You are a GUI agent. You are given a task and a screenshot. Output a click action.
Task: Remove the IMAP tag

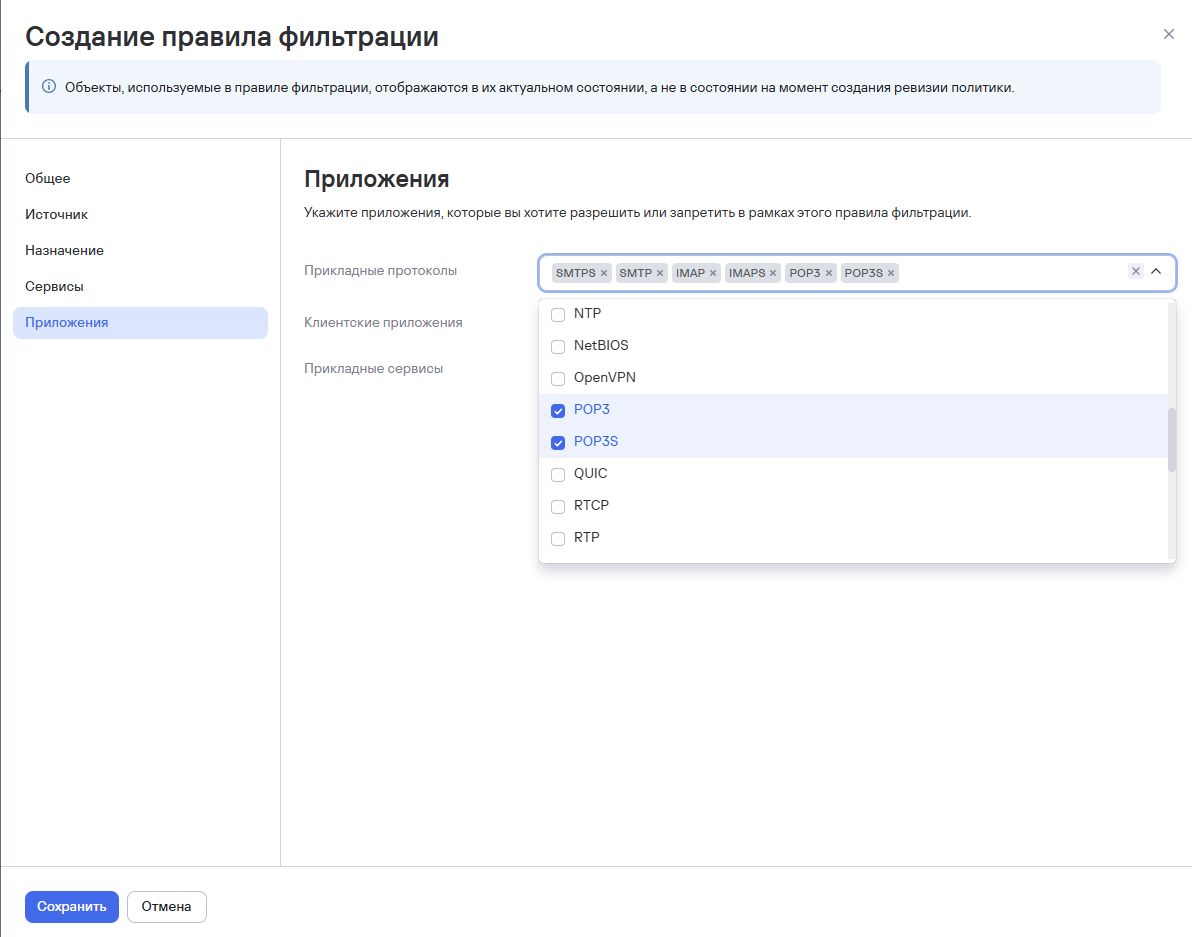point(713,273)
